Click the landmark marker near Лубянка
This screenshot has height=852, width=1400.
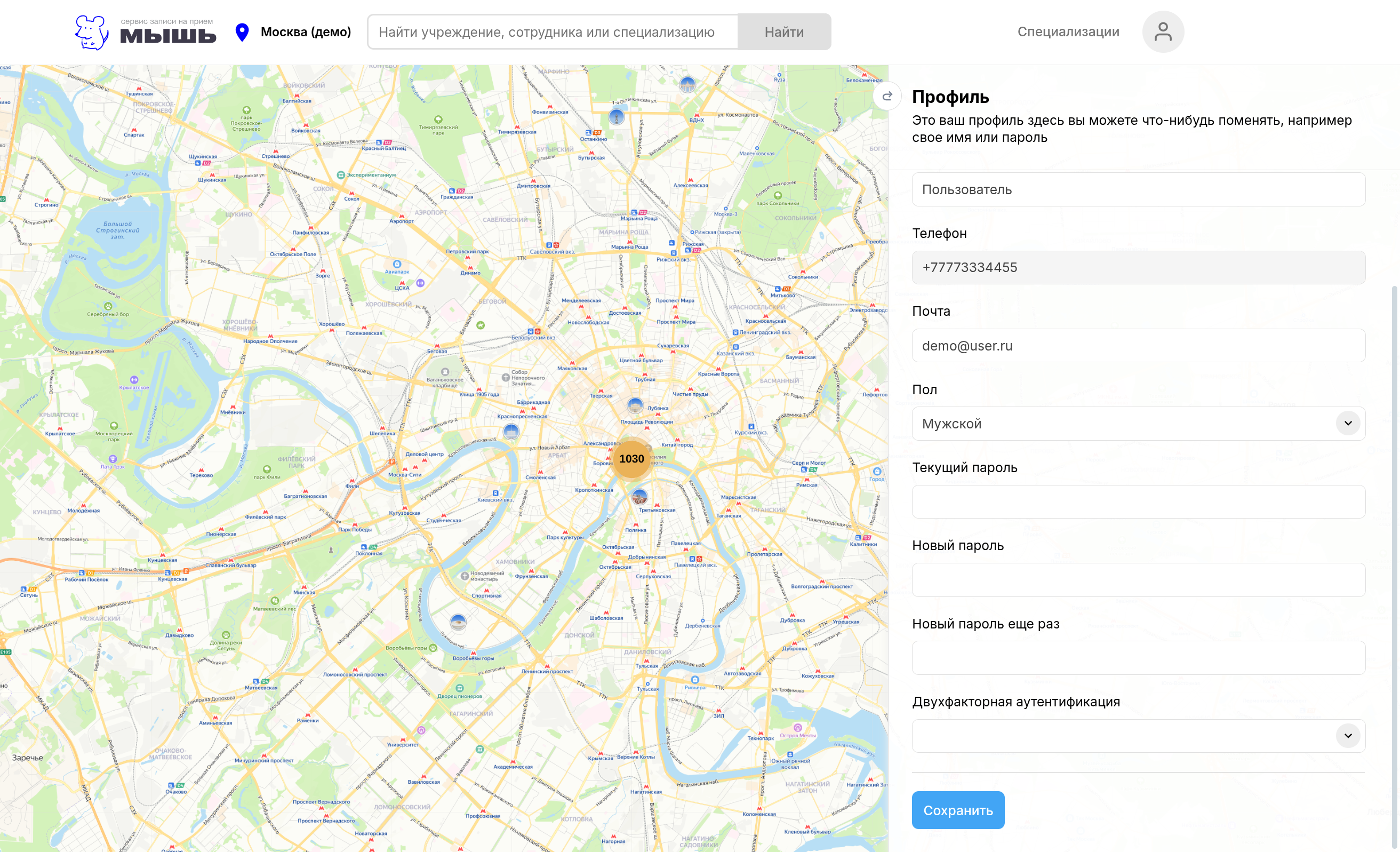635,405
